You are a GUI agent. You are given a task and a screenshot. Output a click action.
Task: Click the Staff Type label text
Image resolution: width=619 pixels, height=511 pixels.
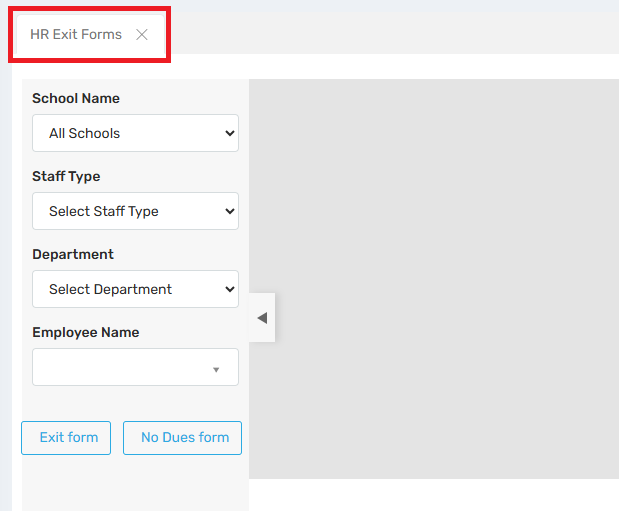[66, 177]
